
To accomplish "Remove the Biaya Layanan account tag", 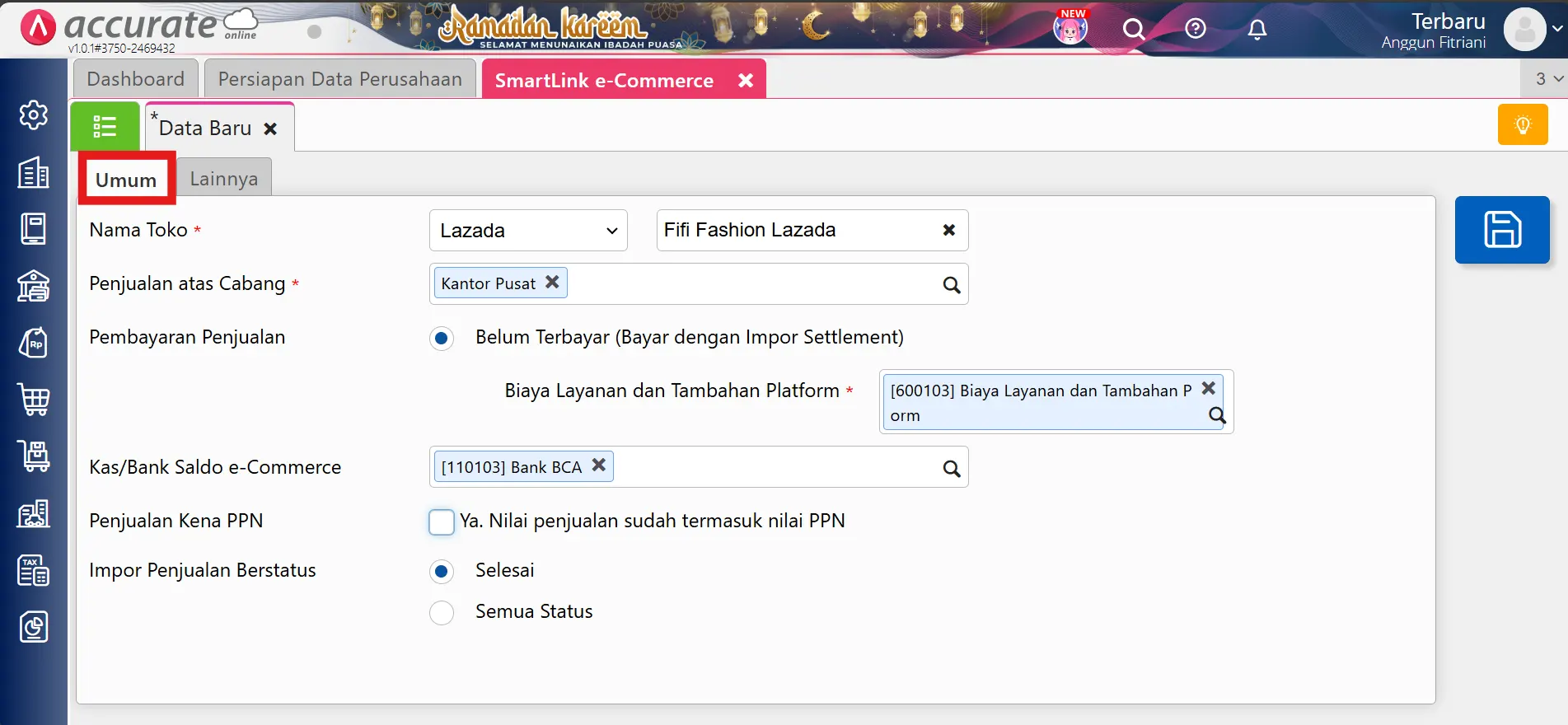I will (1209, 387).
